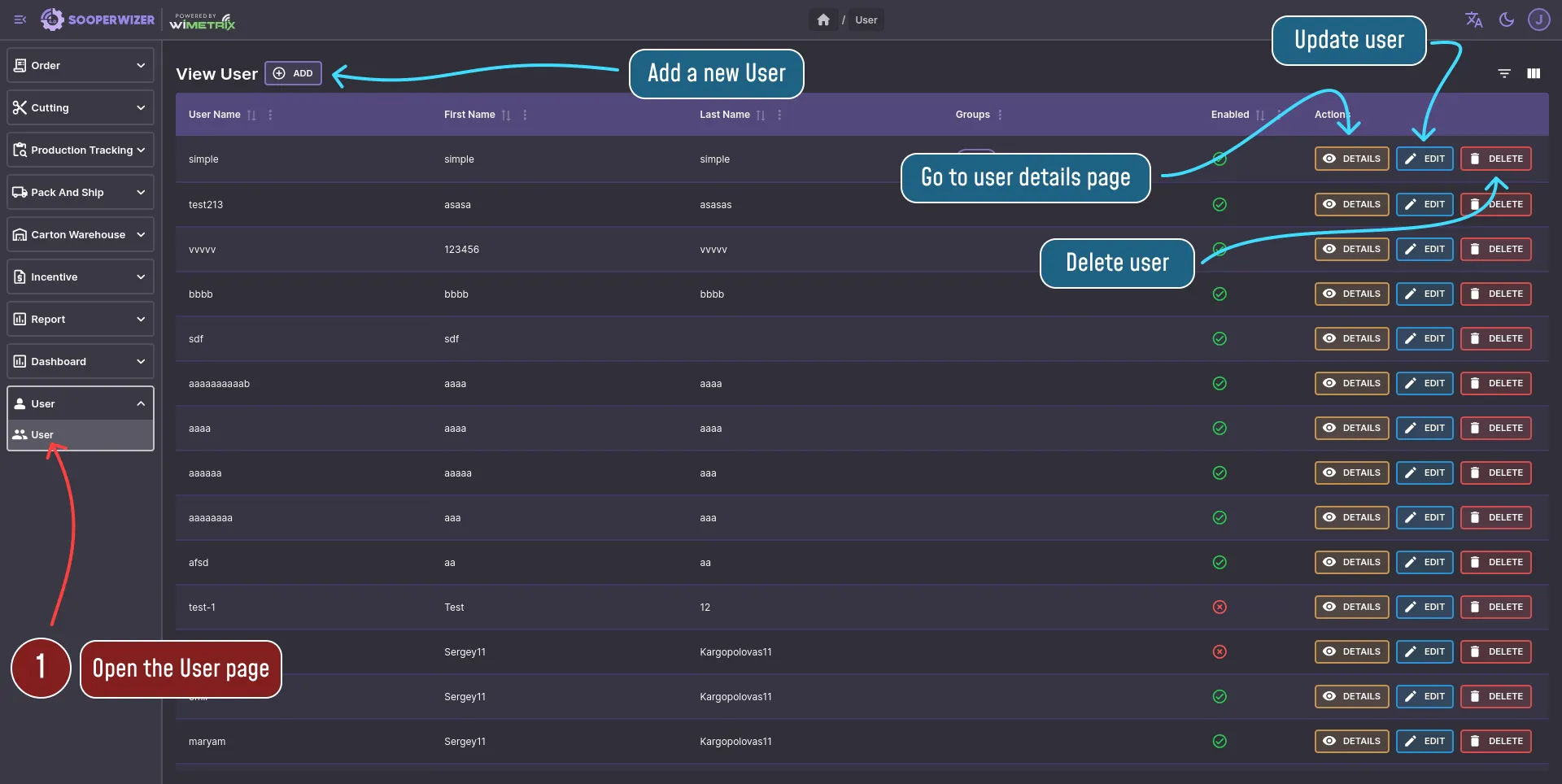This screenshot has width=1562, height=784.
Task: Click the ADD button to create a user
Action: point(292,73)
